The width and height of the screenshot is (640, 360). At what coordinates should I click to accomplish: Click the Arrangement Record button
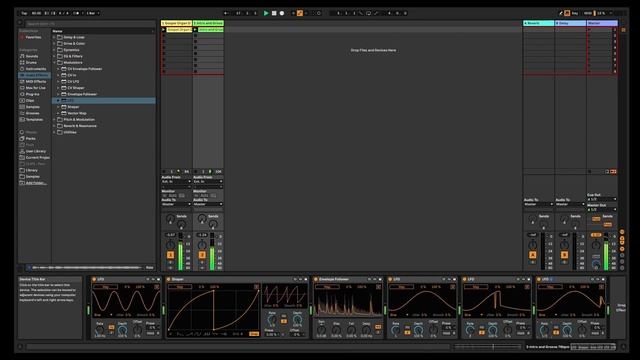[x=282, y=13]
